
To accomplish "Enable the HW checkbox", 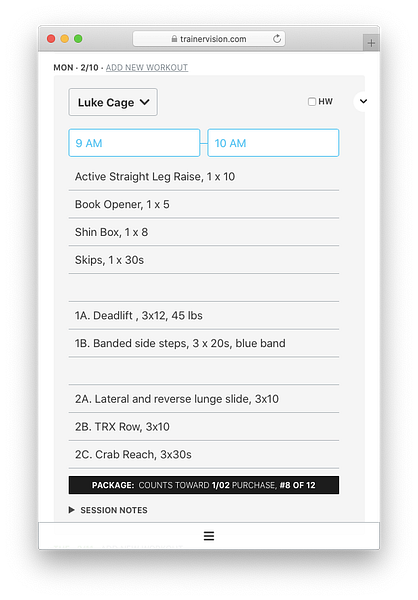I will pos(312,101).
